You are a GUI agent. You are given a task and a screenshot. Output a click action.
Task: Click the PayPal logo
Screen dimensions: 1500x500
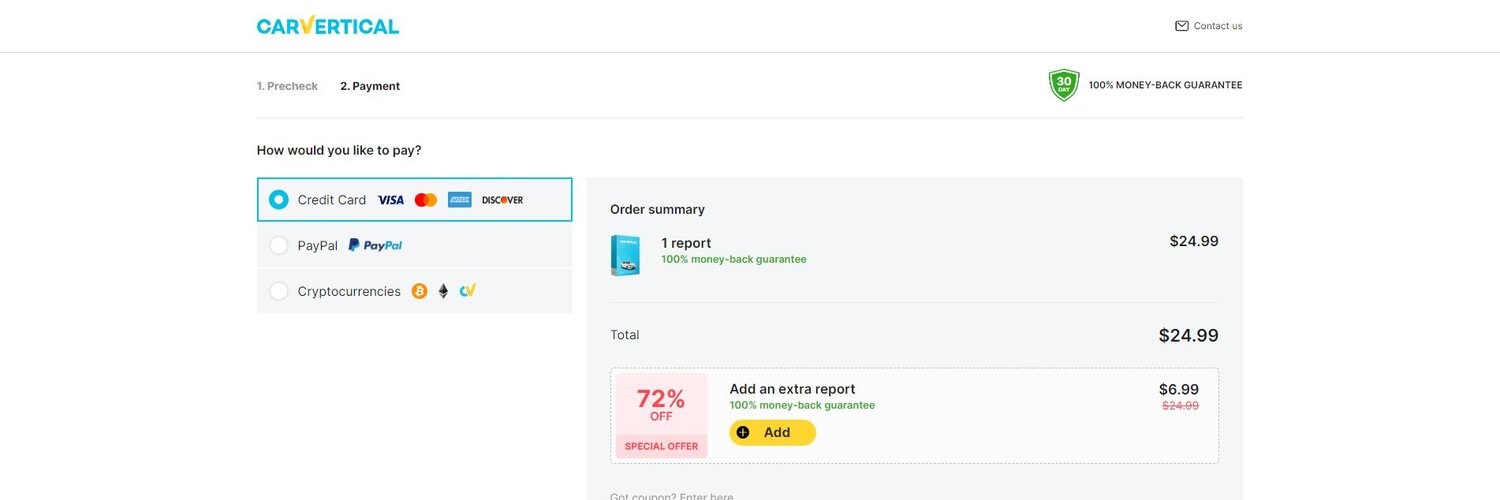pos(375,245)
